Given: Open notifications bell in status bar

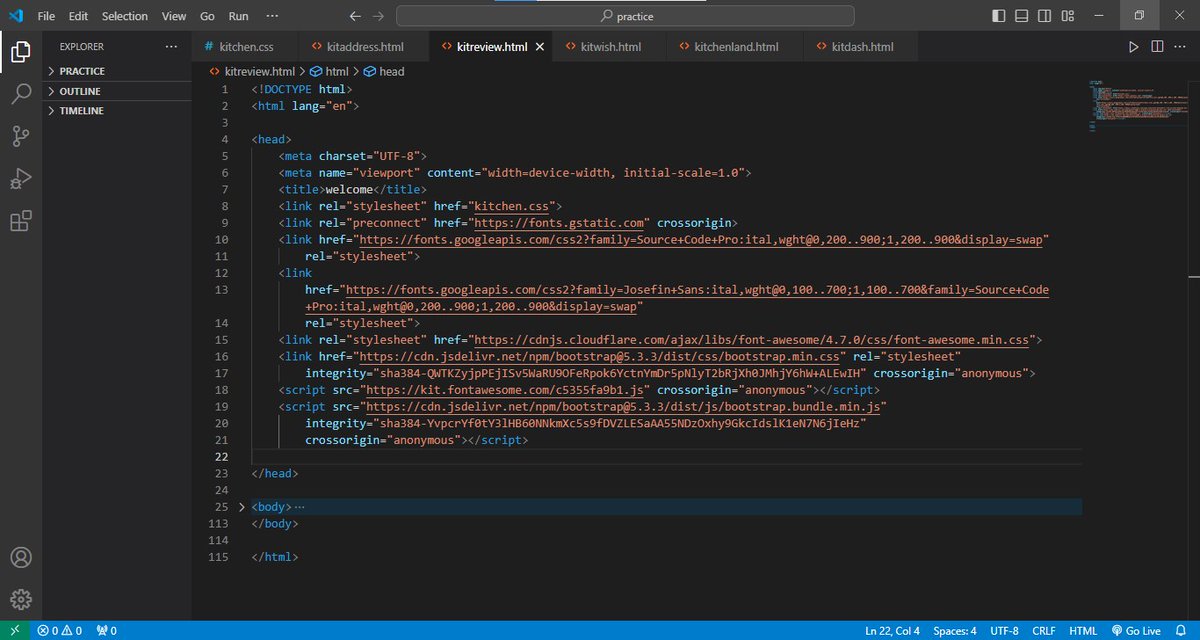Looking at the screenshot, I should 1183,631.
